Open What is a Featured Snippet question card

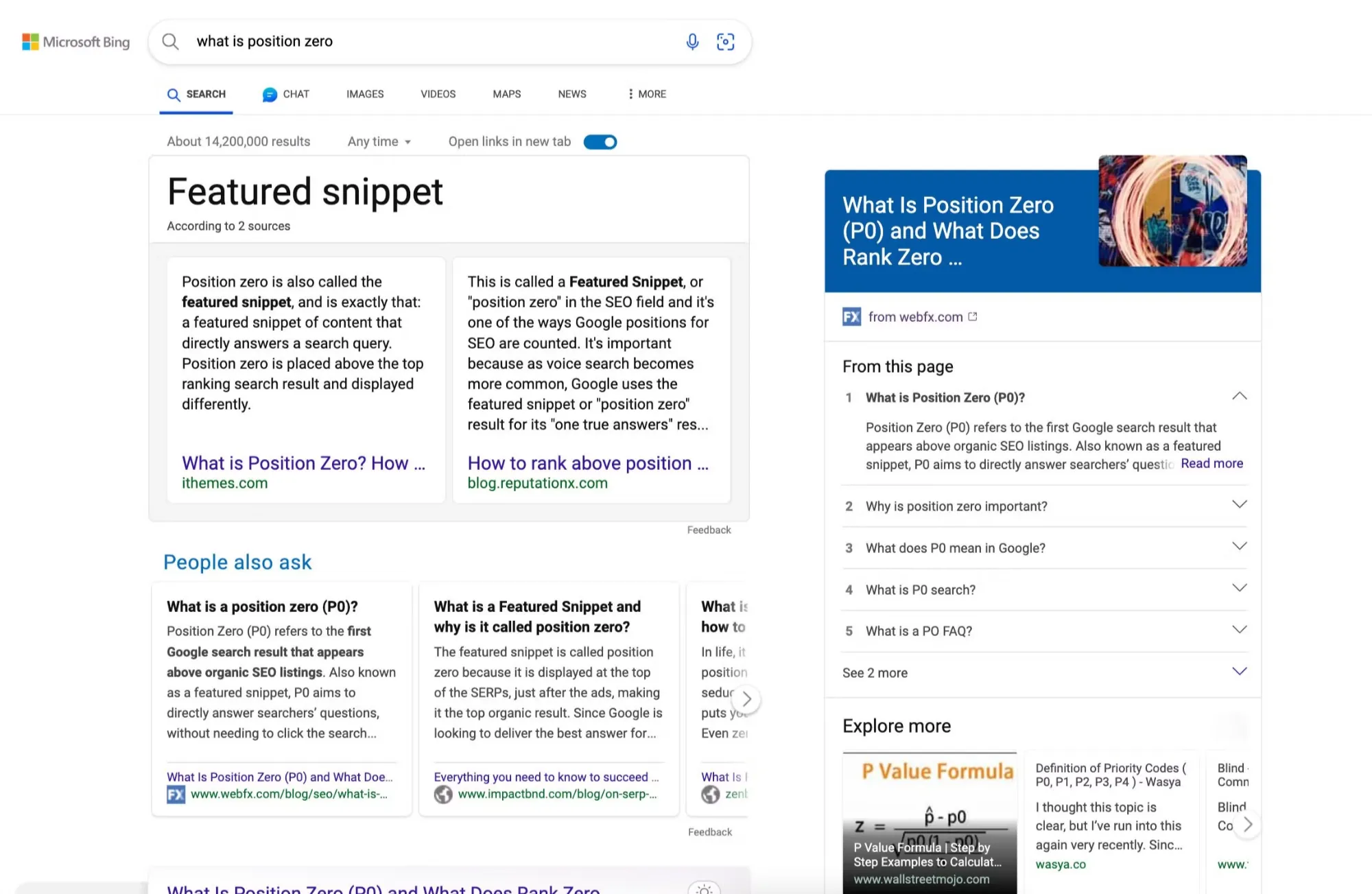(537, 617)
